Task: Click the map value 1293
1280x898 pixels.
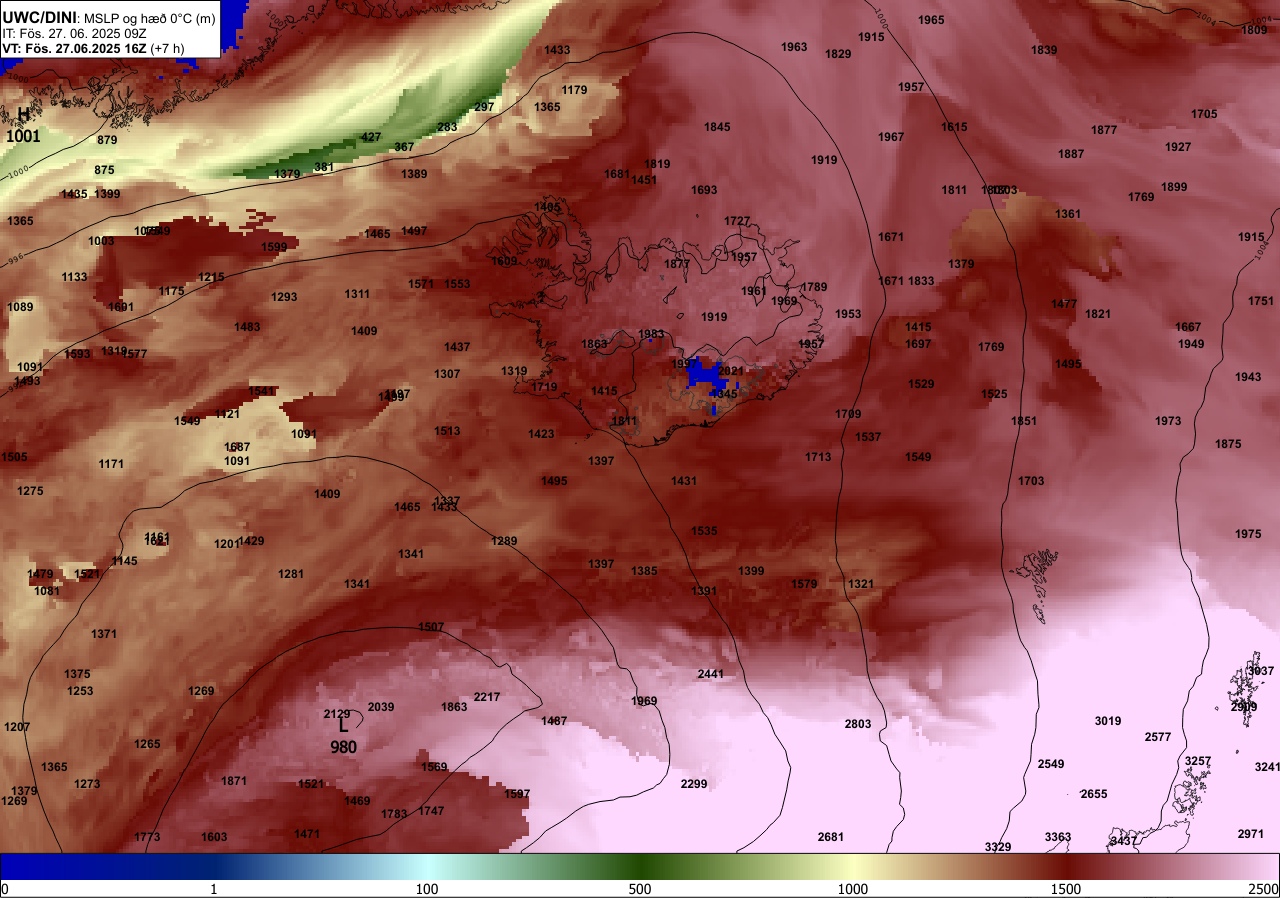Action: 284,297
